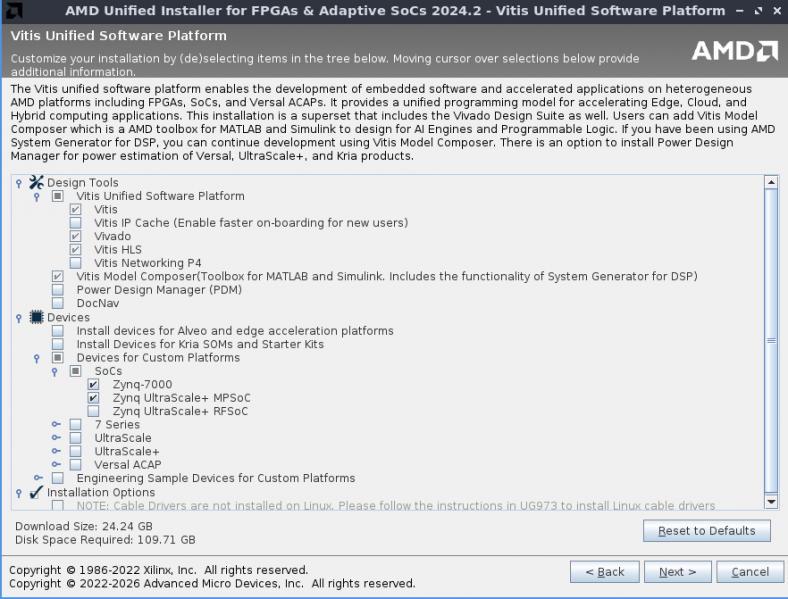Viewport: 788px width, 599px height.
Task: Select the 'Vitis HLS' row text
Action: click(118, 249)
